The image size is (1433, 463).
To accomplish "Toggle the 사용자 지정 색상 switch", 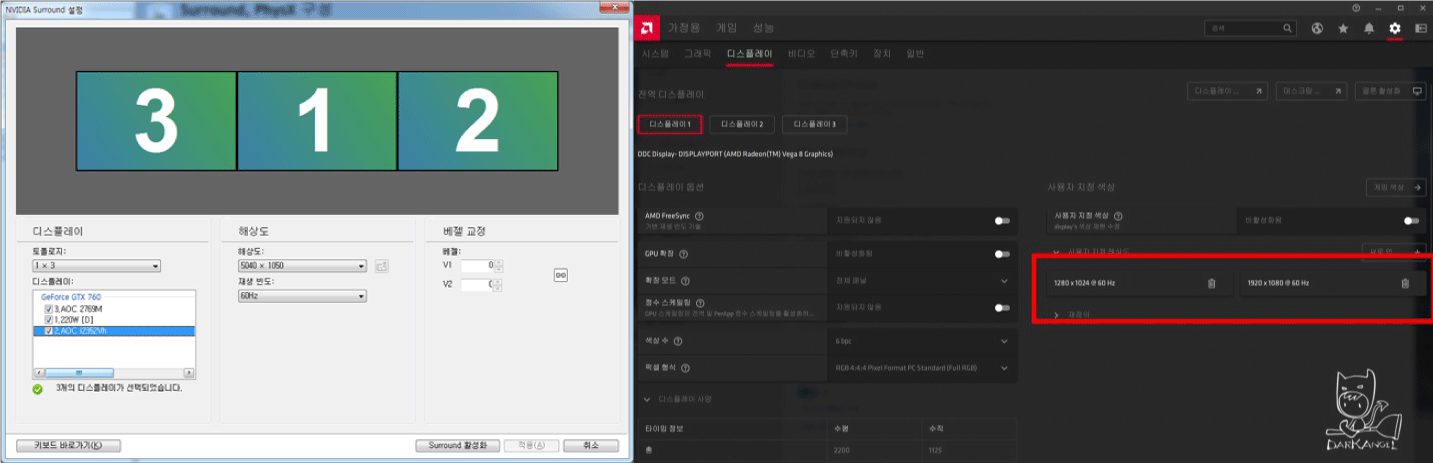I will 1411,220.
